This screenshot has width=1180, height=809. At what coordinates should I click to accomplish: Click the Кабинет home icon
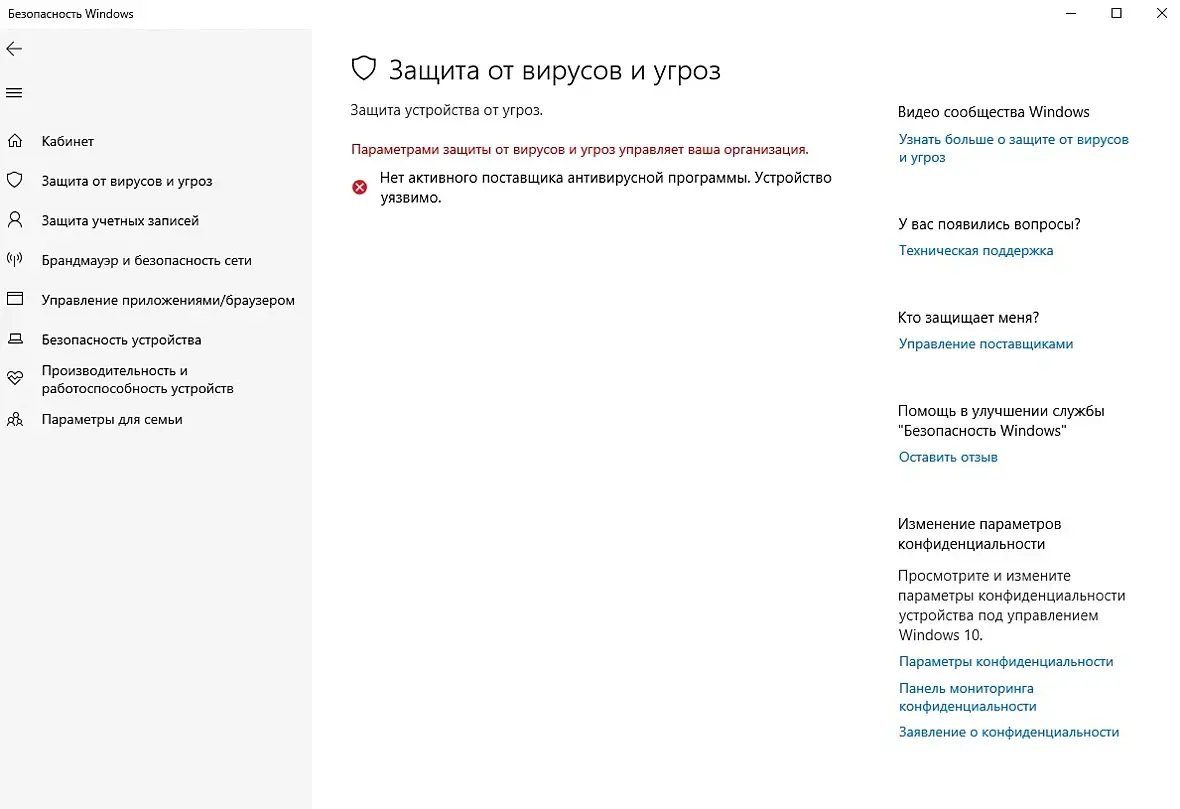(14, 141)
